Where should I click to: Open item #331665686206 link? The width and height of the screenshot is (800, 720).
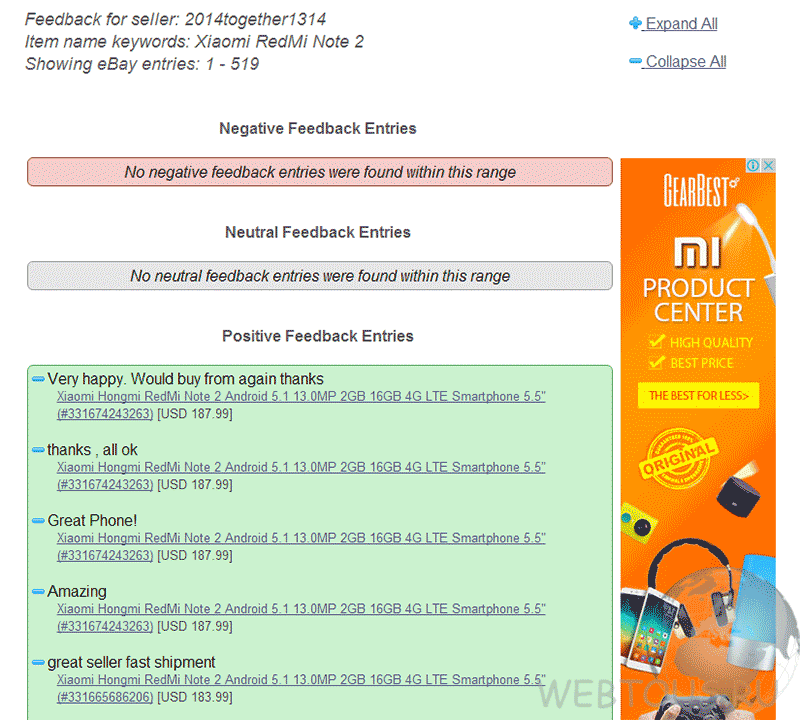pyautogui.click(x=105, y=697)
